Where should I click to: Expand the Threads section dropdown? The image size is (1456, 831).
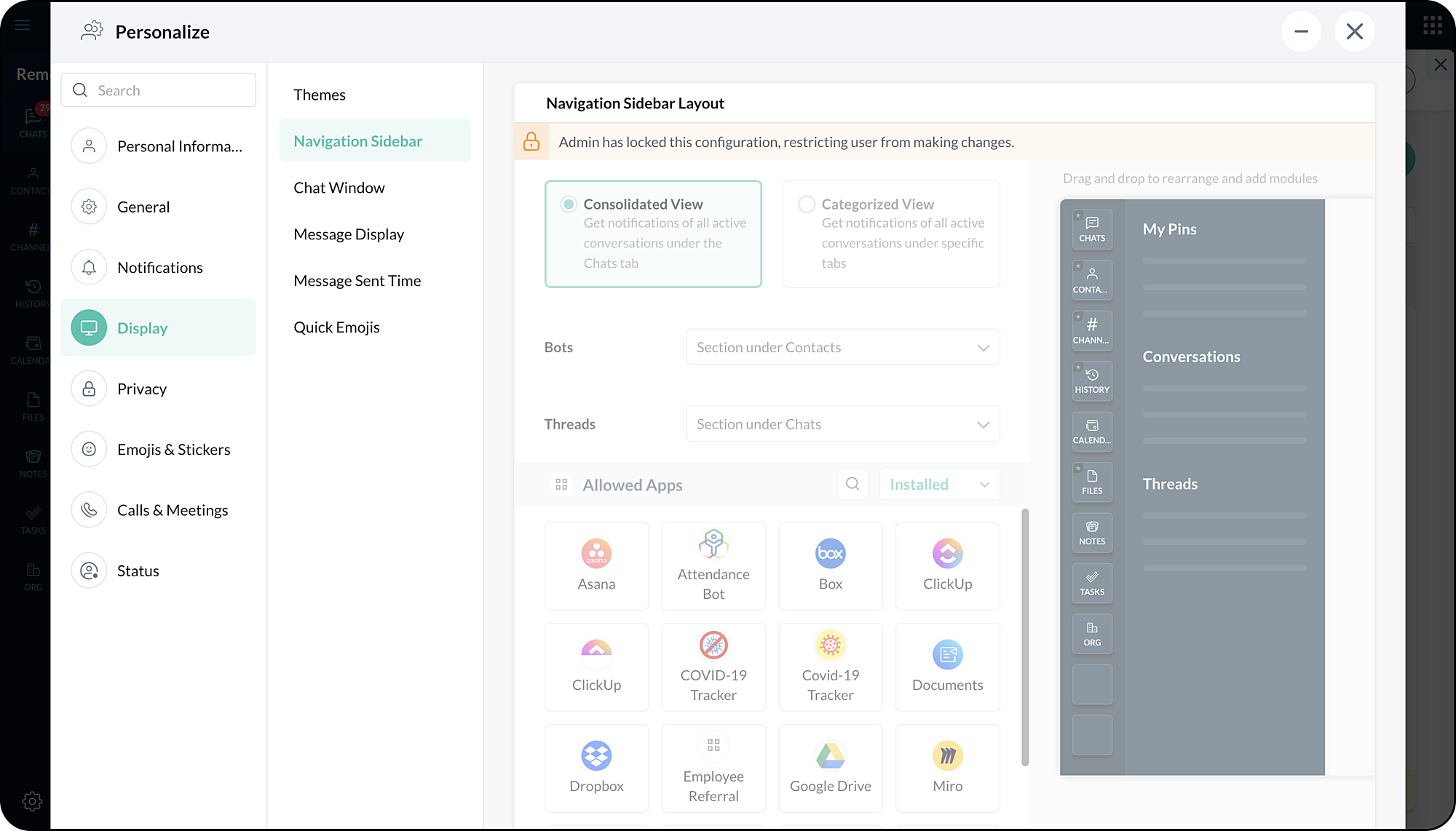point(842,424)
